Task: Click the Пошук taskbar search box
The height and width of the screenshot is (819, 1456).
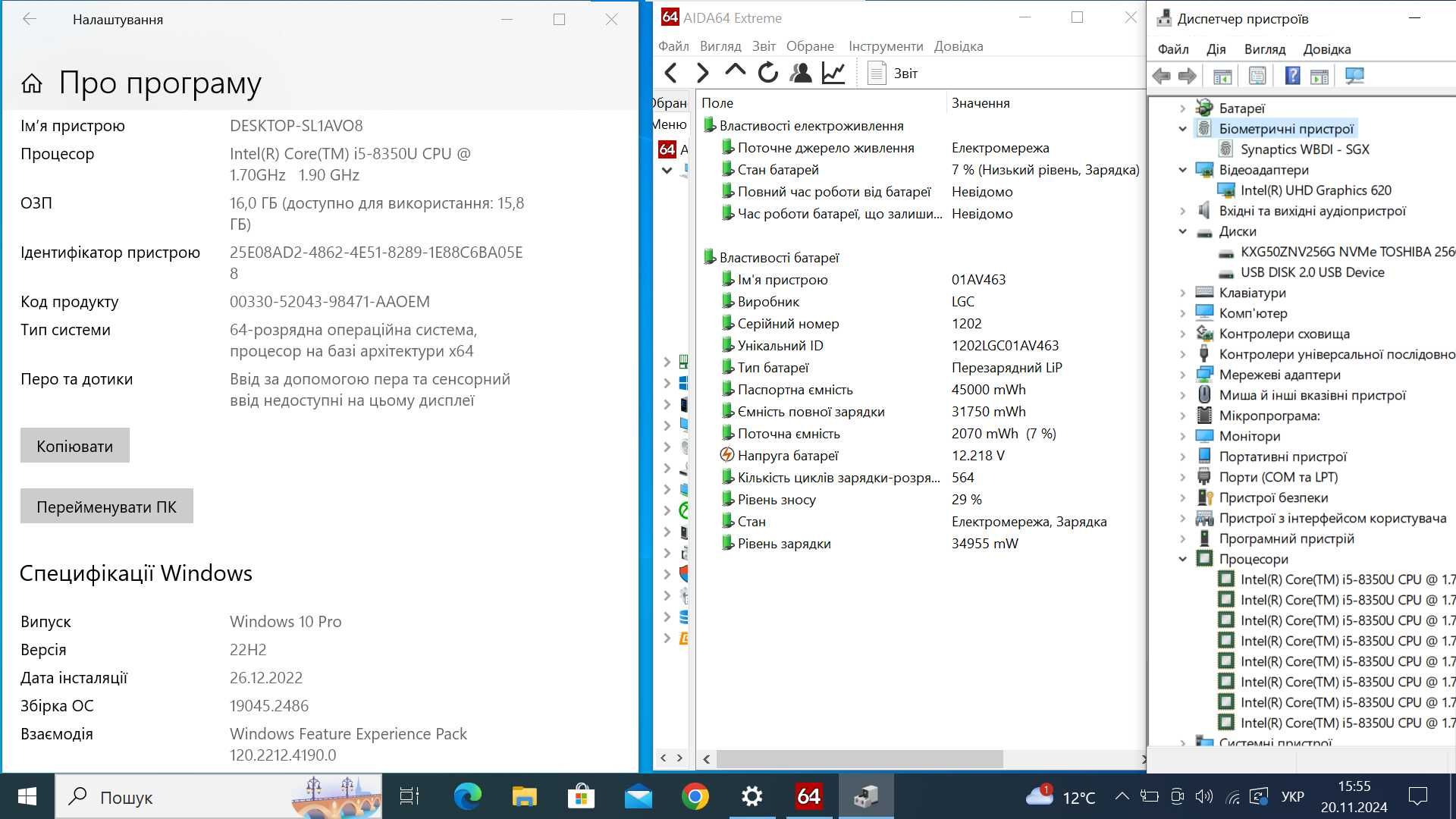Action: tap(218, 796)
